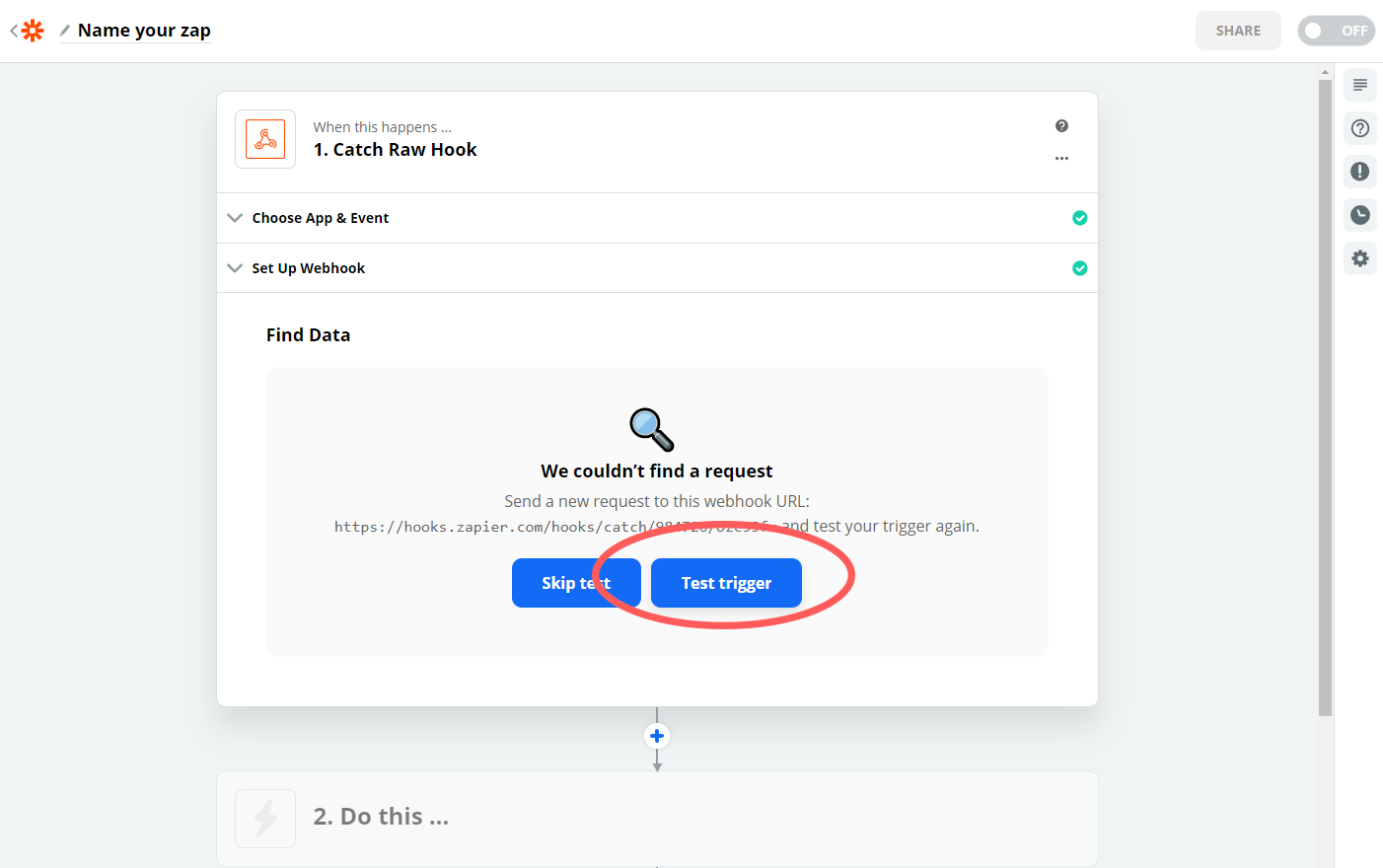Click the Skip test button
Screen dimensions: 1383x868
[576, 583]
